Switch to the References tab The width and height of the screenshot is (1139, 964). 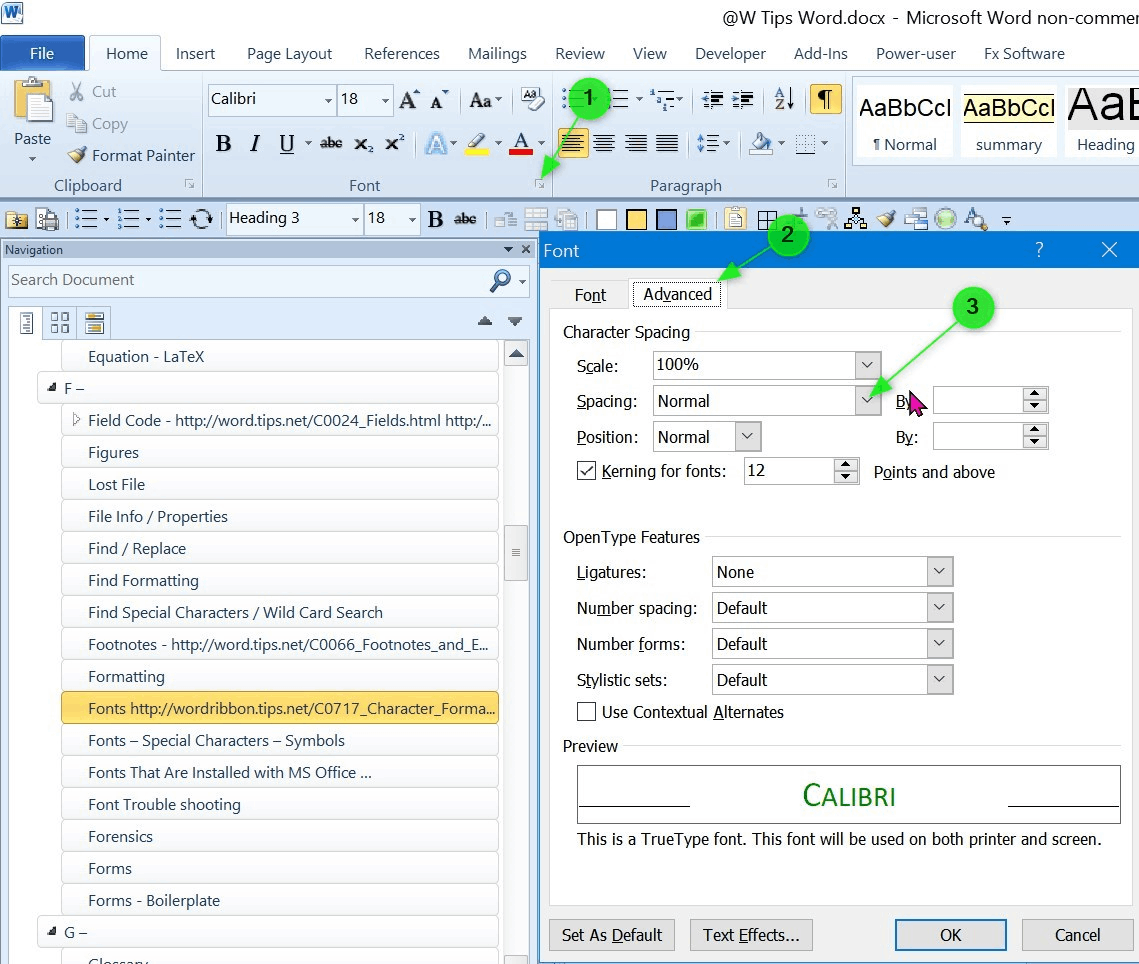(x=402, y=54)
